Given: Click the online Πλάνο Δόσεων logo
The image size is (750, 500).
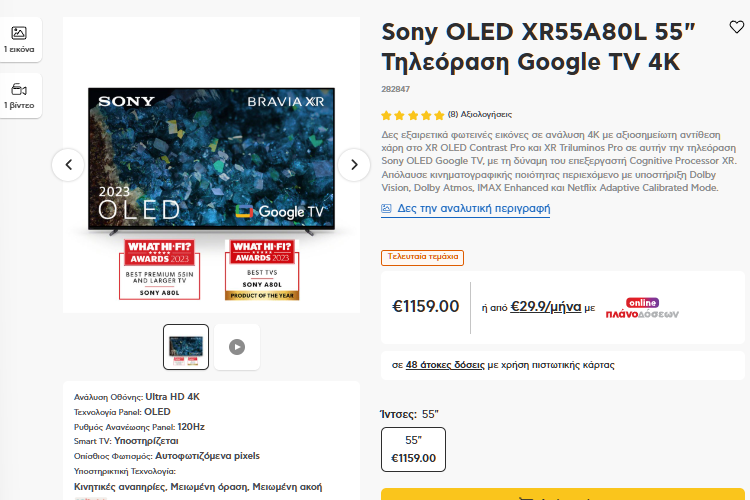Looking at the screenshot, I should pyautogui.click(x=642, y=307).
